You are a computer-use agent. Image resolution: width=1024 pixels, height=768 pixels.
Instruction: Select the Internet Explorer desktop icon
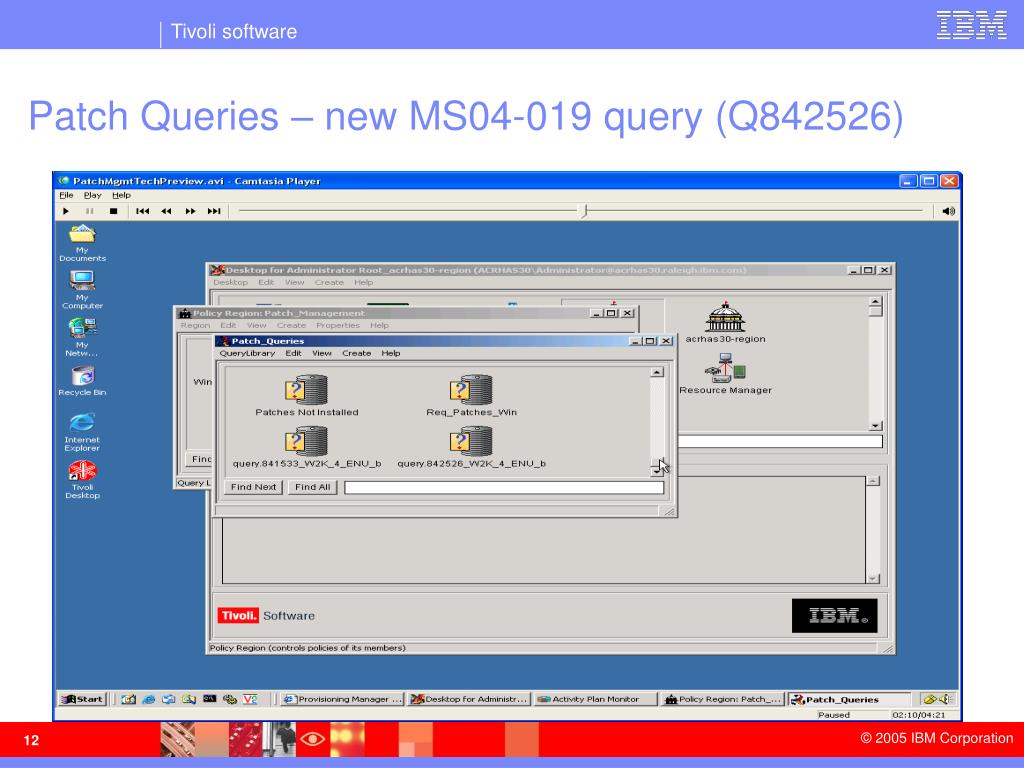tap(82, 423)
